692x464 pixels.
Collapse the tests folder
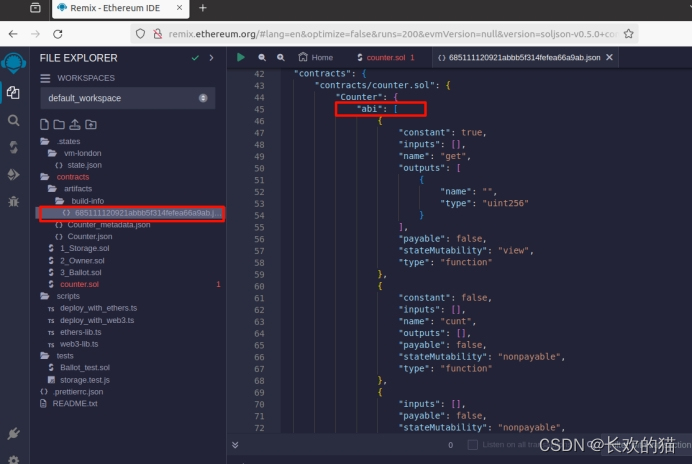click(x=57, y=356)
